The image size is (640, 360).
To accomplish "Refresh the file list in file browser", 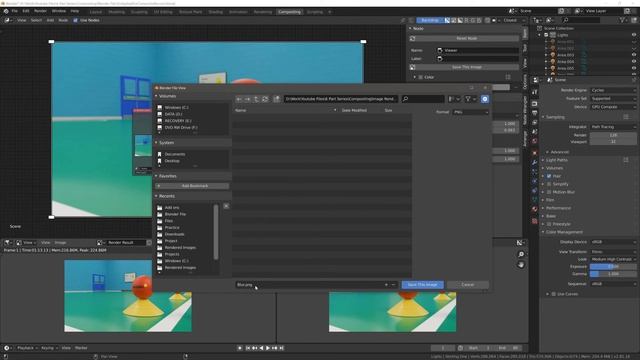I will click(265, 99).
